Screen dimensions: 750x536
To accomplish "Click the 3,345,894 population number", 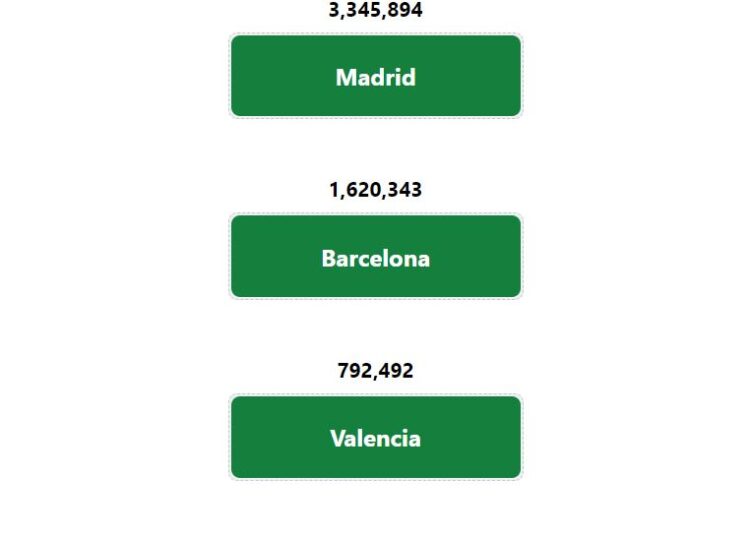I will pyautogui.click(x=375, y=10).
